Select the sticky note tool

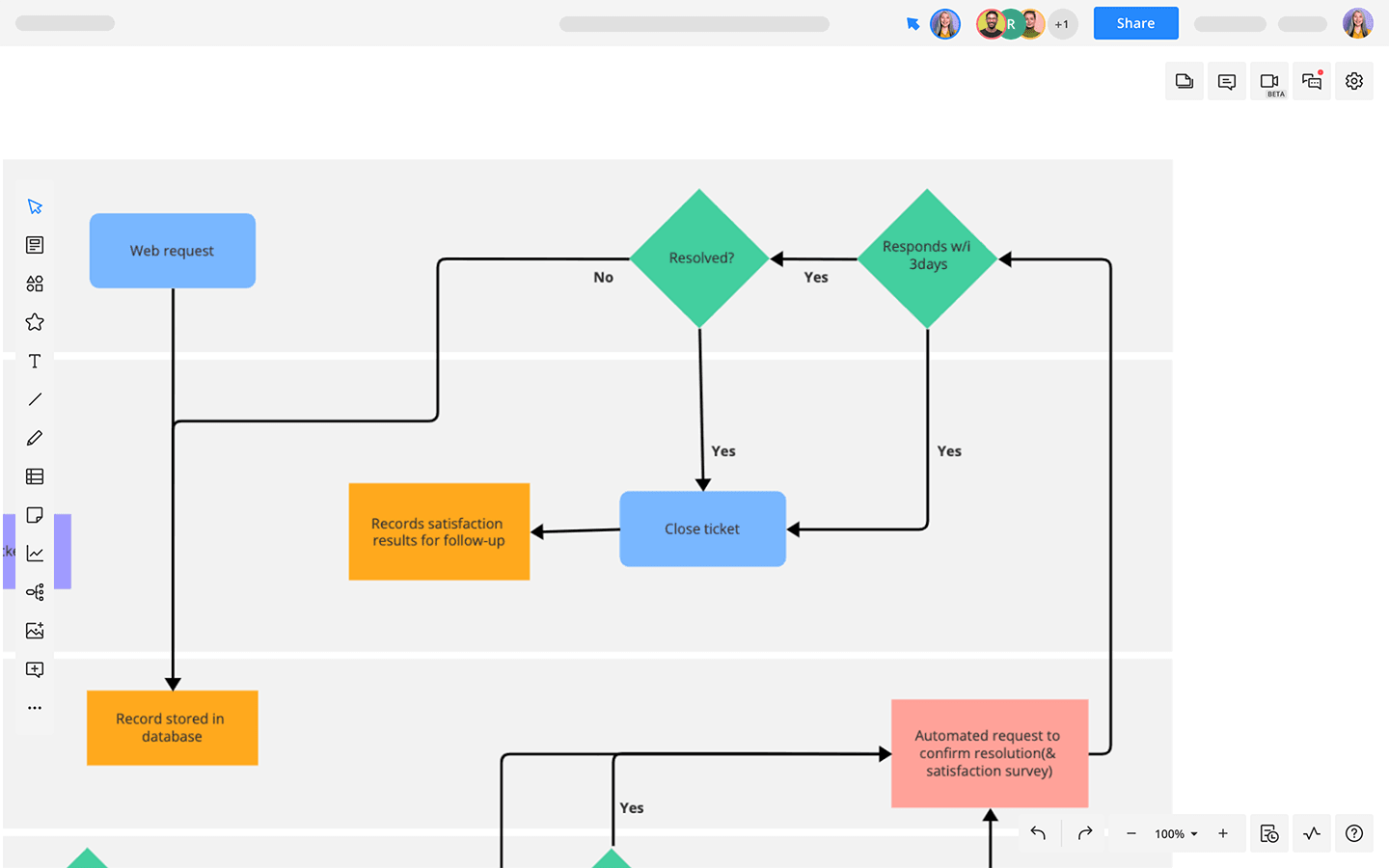coord(35,515)
